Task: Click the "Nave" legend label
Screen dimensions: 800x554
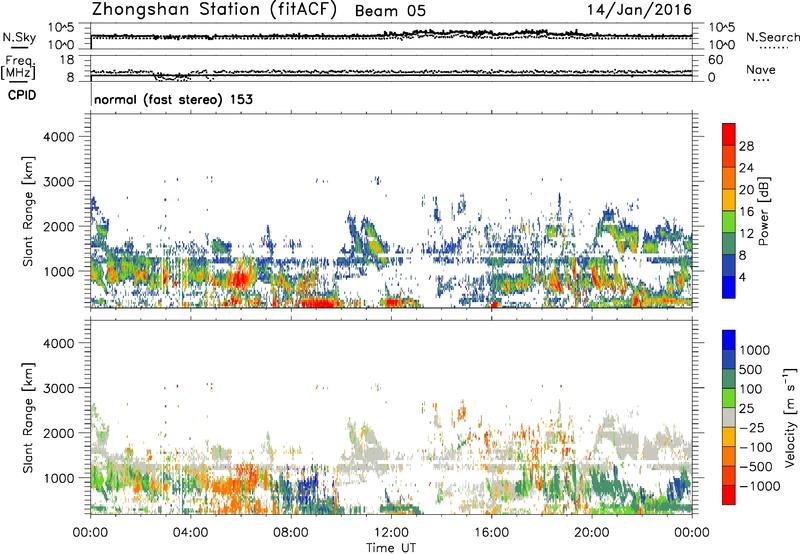Action: coord(760,69)
